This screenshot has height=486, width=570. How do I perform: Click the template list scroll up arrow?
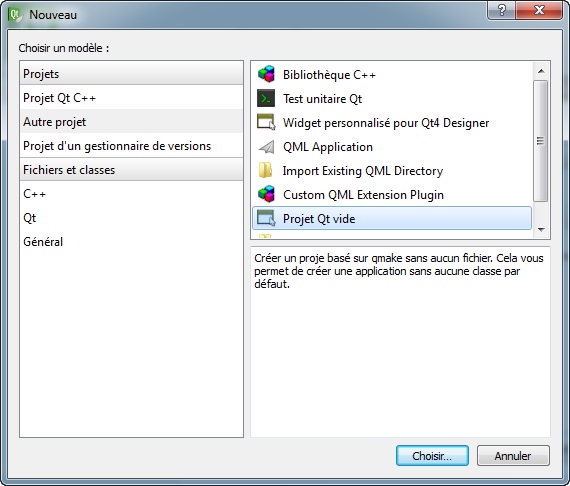click(541, 71)
